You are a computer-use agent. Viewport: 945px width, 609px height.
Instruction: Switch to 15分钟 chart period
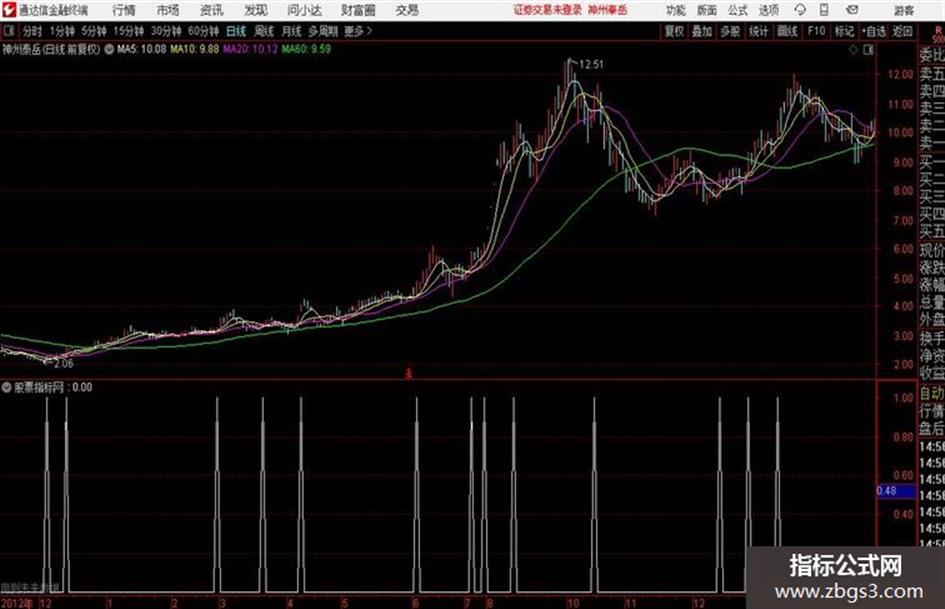[129, 31]
